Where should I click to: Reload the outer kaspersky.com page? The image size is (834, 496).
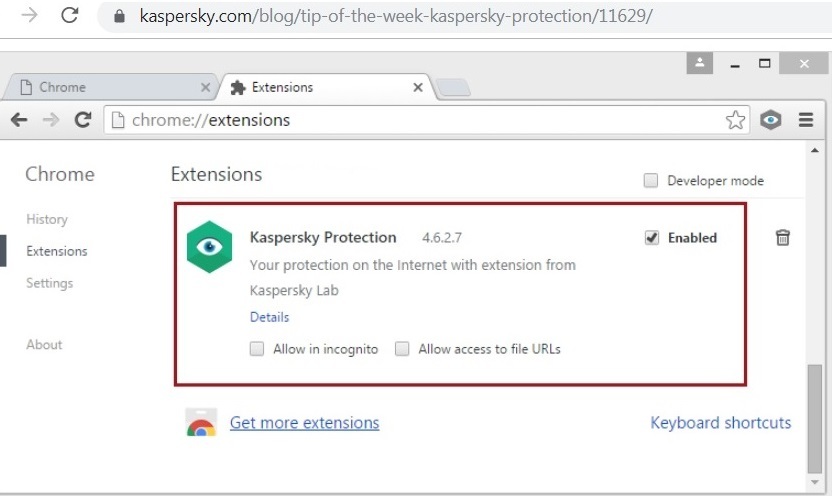point(69,16)
